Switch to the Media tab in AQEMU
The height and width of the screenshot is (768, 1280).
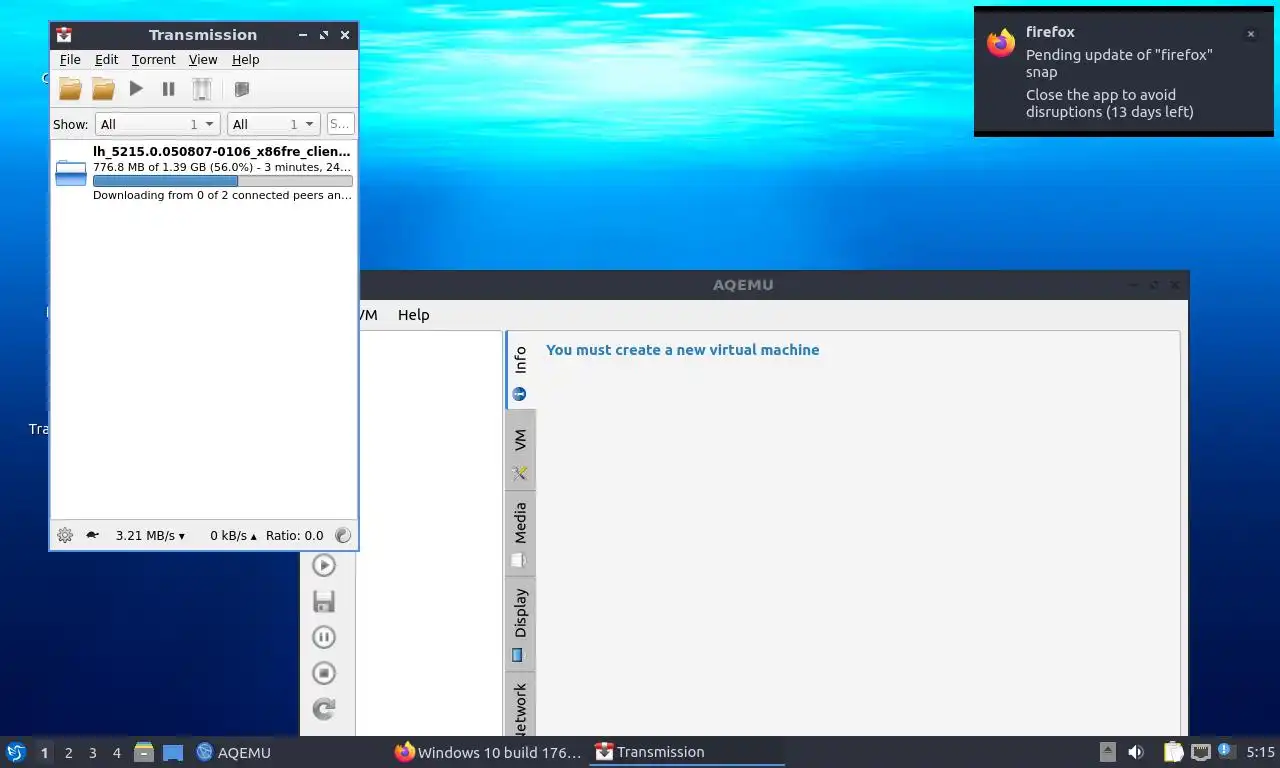coord(520,534)
